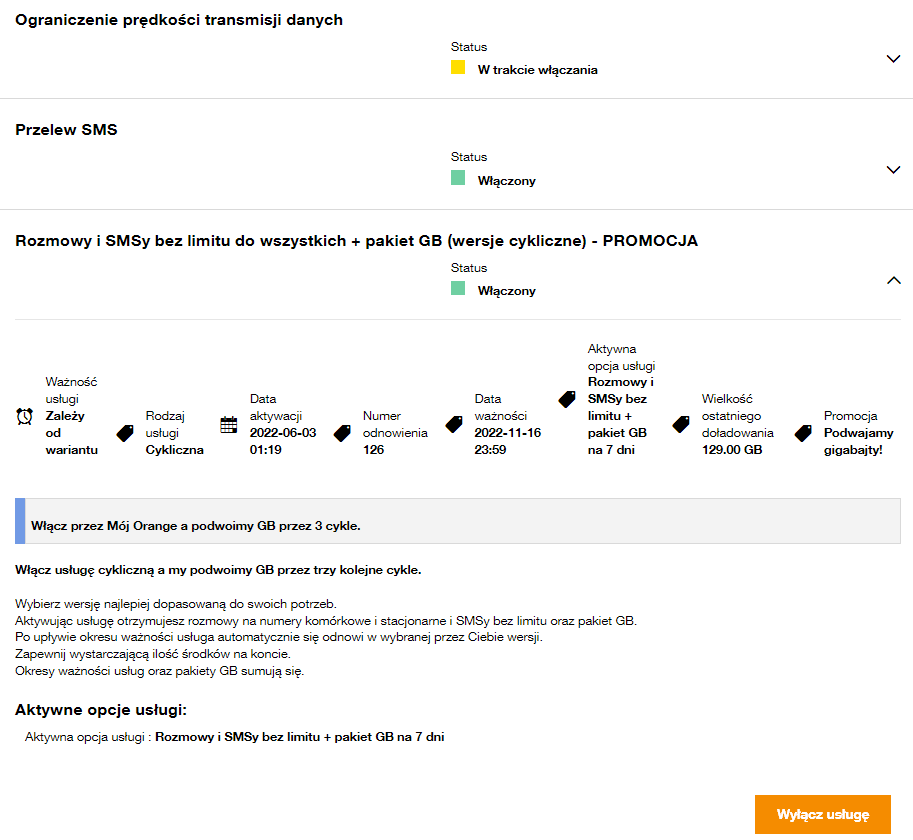Expand the Ograniczenie prędkości transmisji danych section
Screen dimensions: 913x840
point(894,59)
